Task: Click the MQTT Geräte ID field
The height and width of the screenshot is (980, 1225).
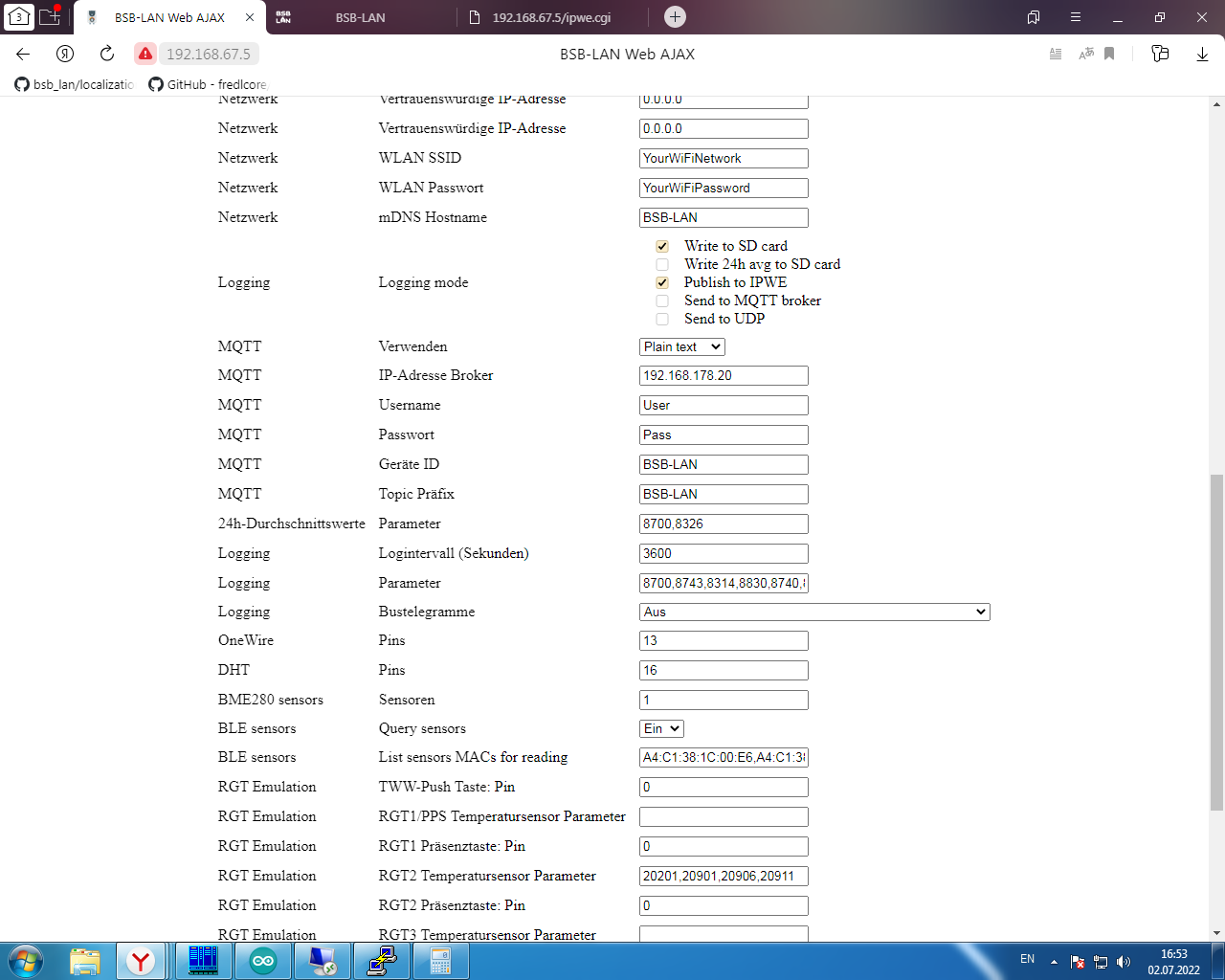Action: coord(724,464)
